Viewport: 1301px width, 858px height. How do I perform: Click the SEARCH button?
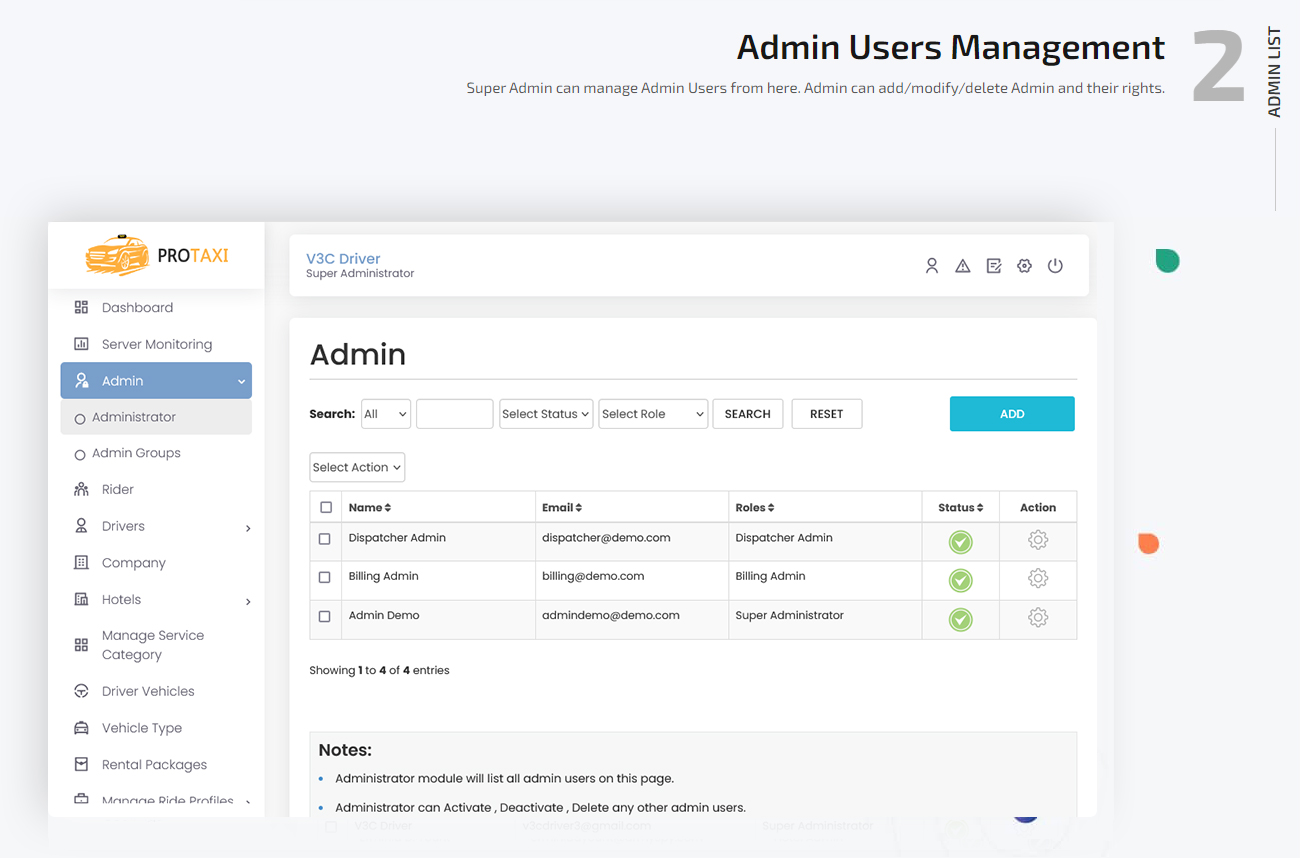point(747,414)
